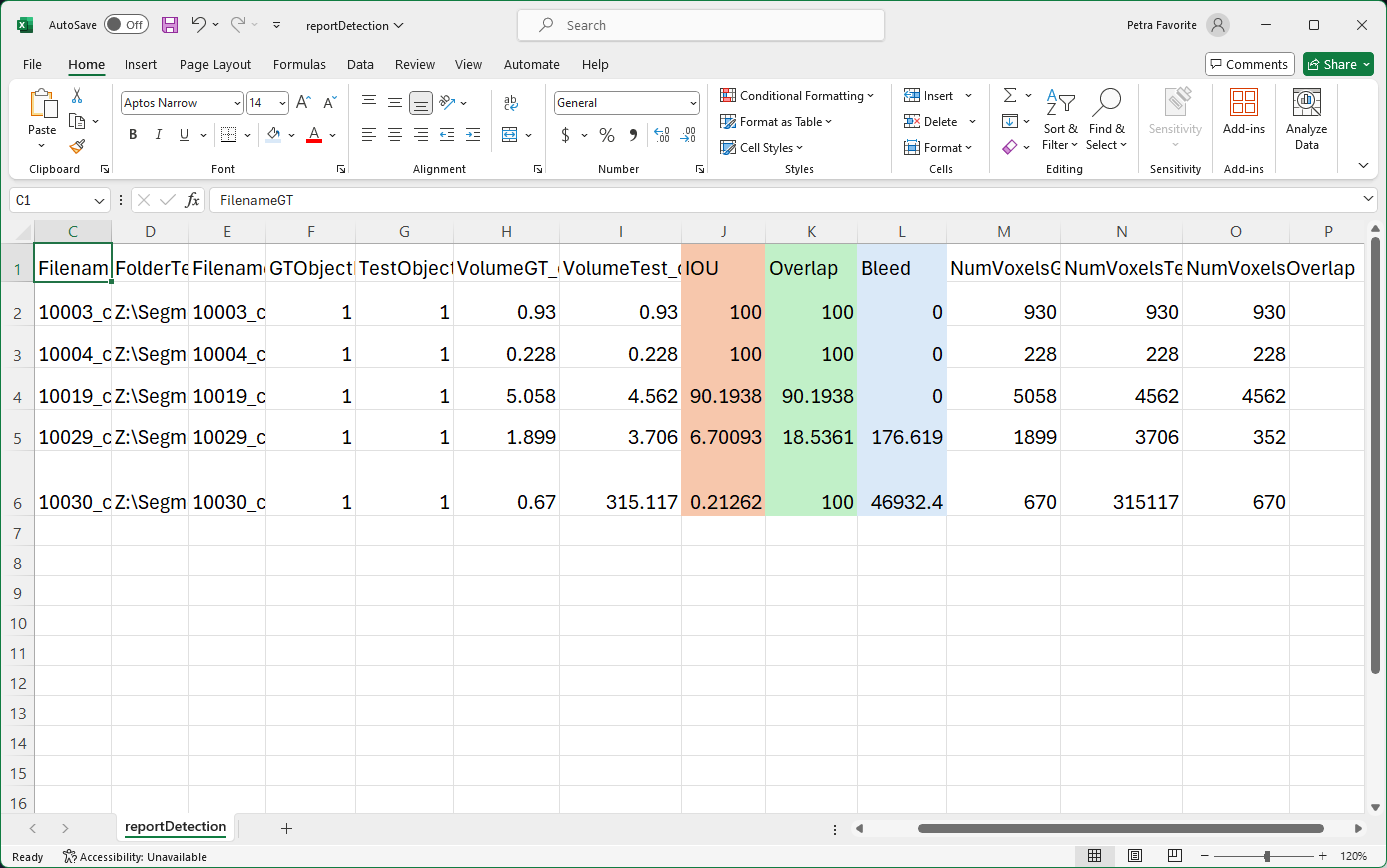Viewport: 1387px width, 868px height.
Task: Click the zoom slider handle
Action: point(1267,856)
